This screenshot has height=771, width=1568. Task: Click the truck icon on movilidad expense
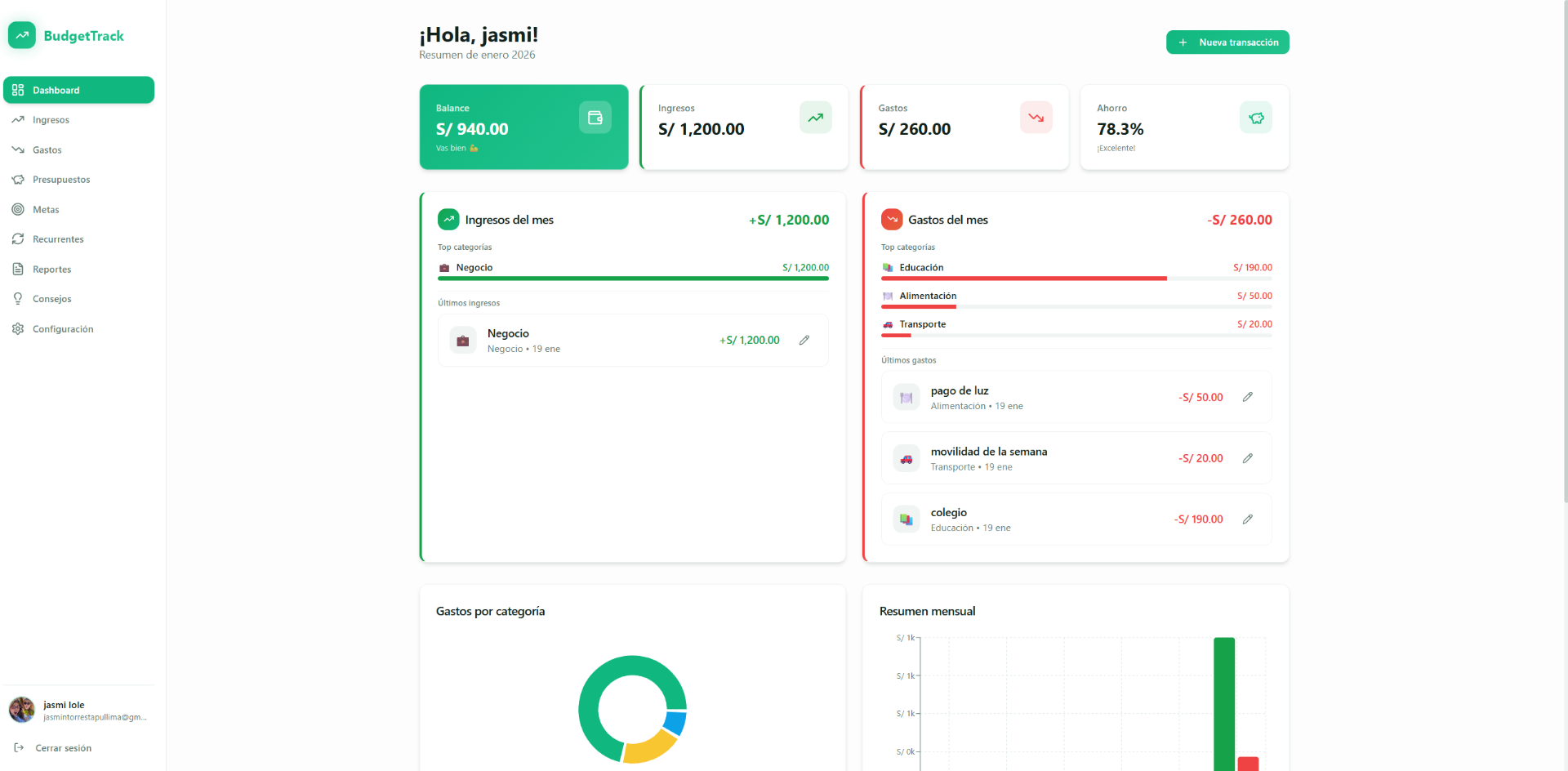click(x=906, y=458)
